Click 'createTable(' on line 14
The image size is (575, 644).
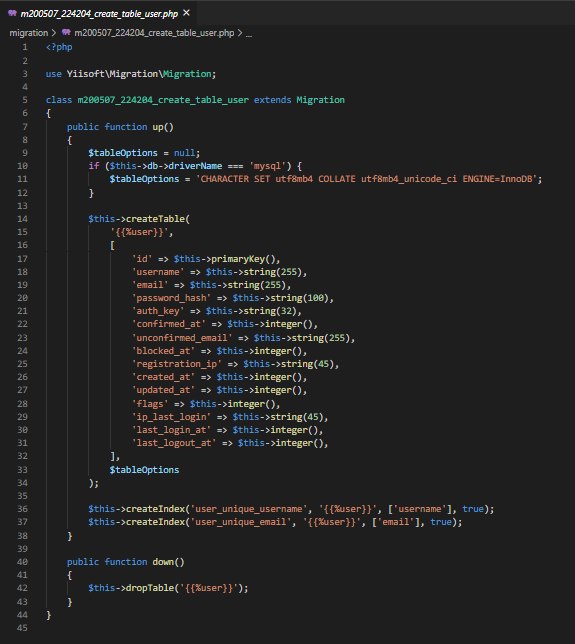click(x=158, y=219)
